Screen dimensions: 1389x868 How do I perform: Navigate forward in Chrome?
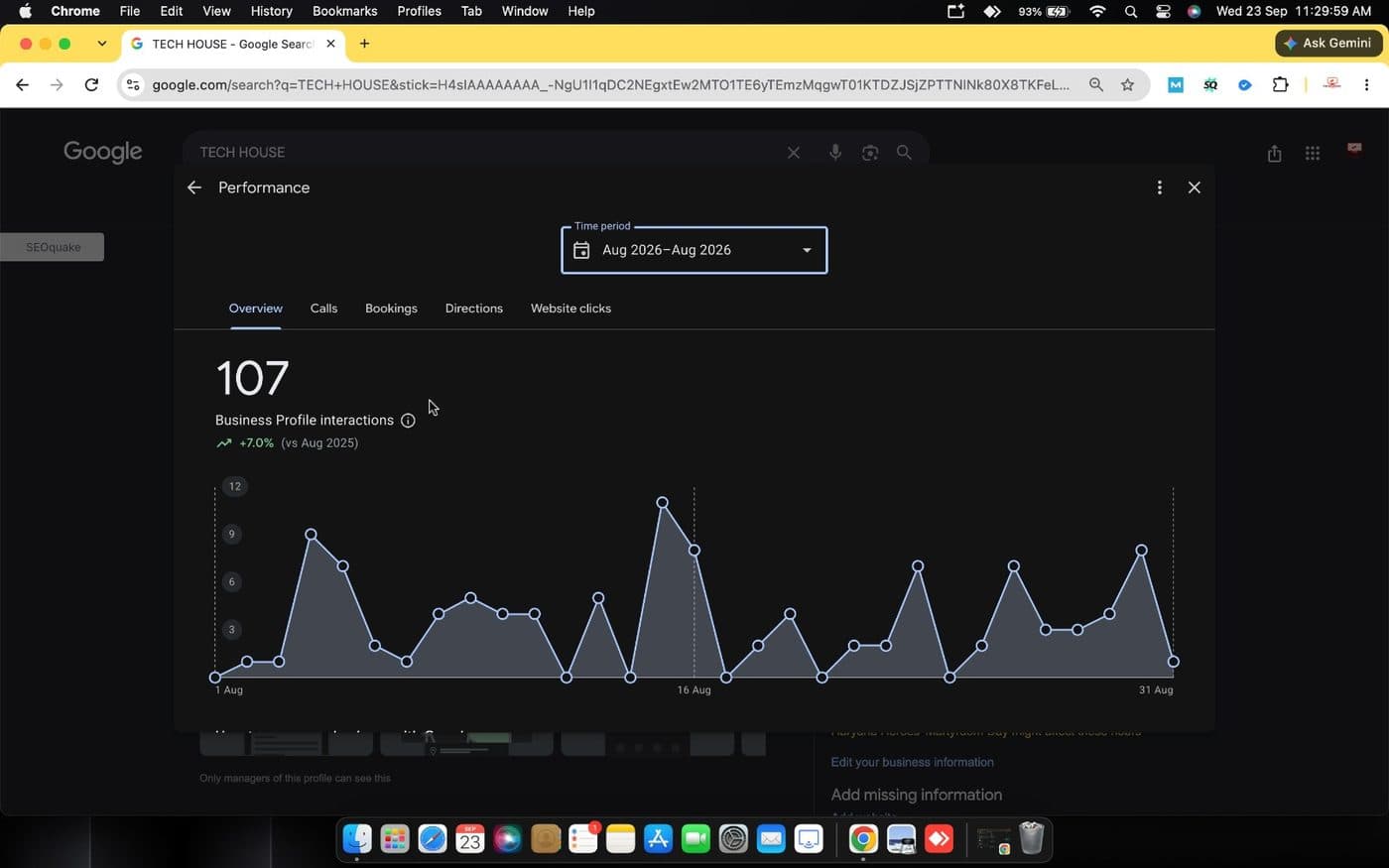pos(57,85)
